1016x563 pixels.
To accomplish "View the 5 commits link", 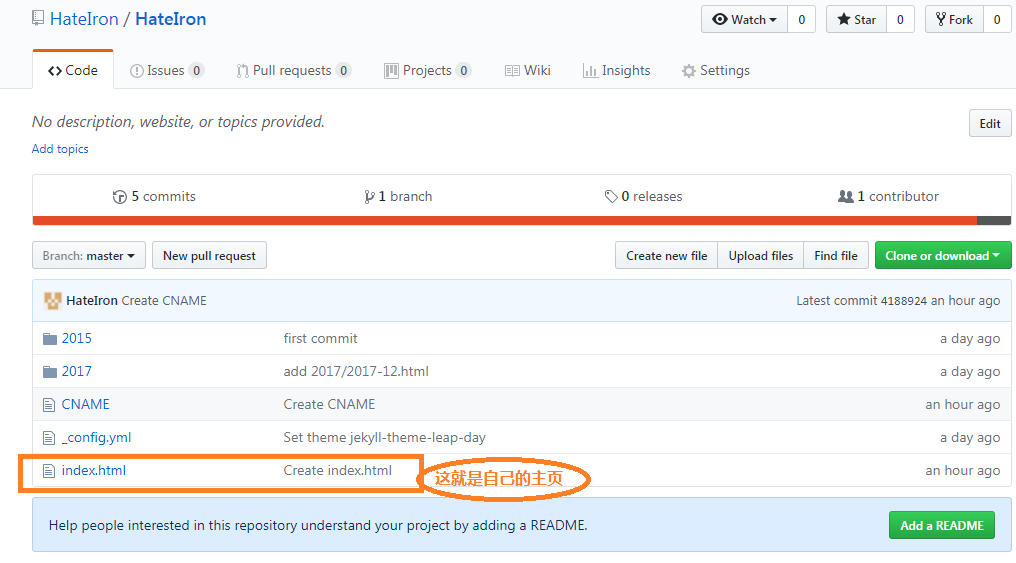I will (154, 196).
